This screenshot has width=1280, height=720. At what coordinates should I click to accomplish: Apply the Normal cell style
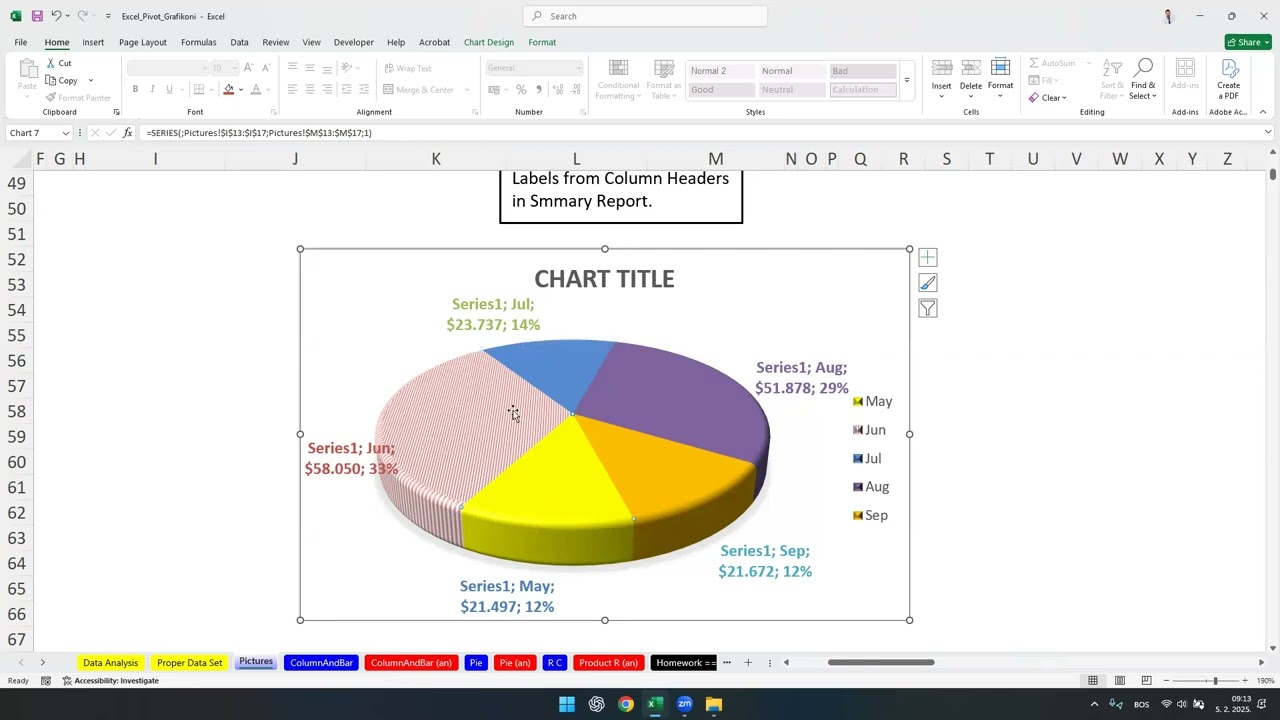791,71
